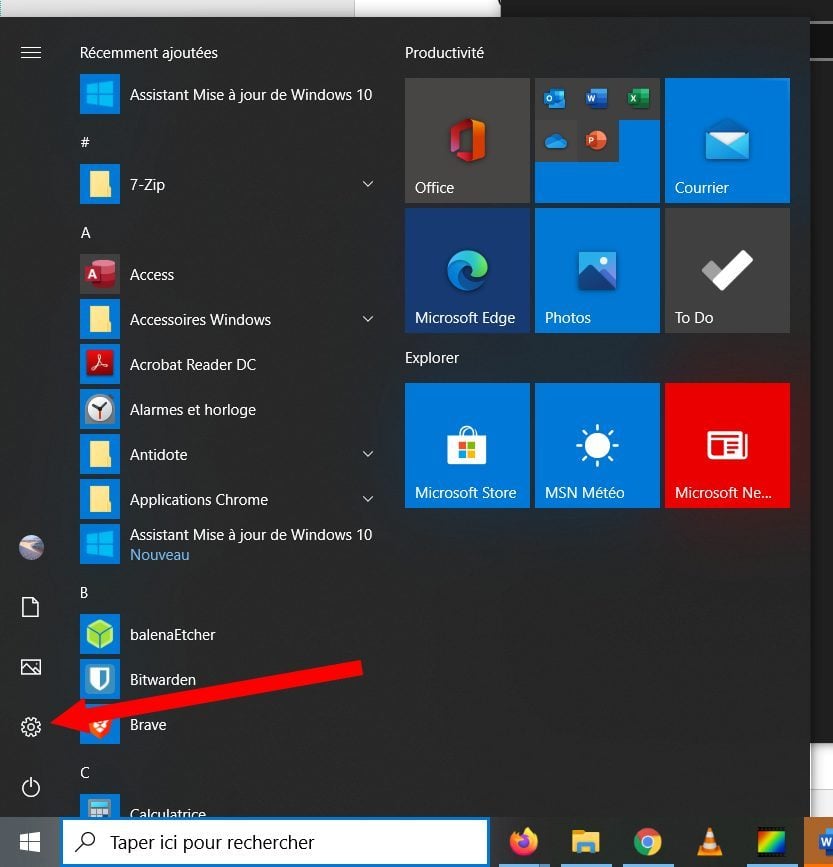Launch balenaEtcher from the list
The height and width of the screenshot is (867, 833).
tap(228, 634)
